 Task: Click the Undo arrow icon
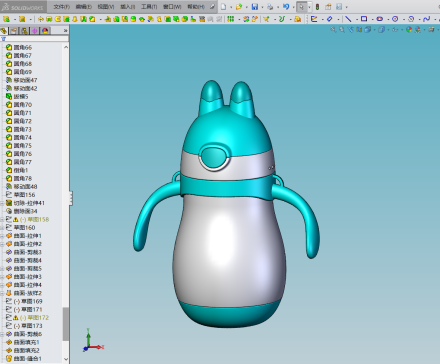point(286,7)
